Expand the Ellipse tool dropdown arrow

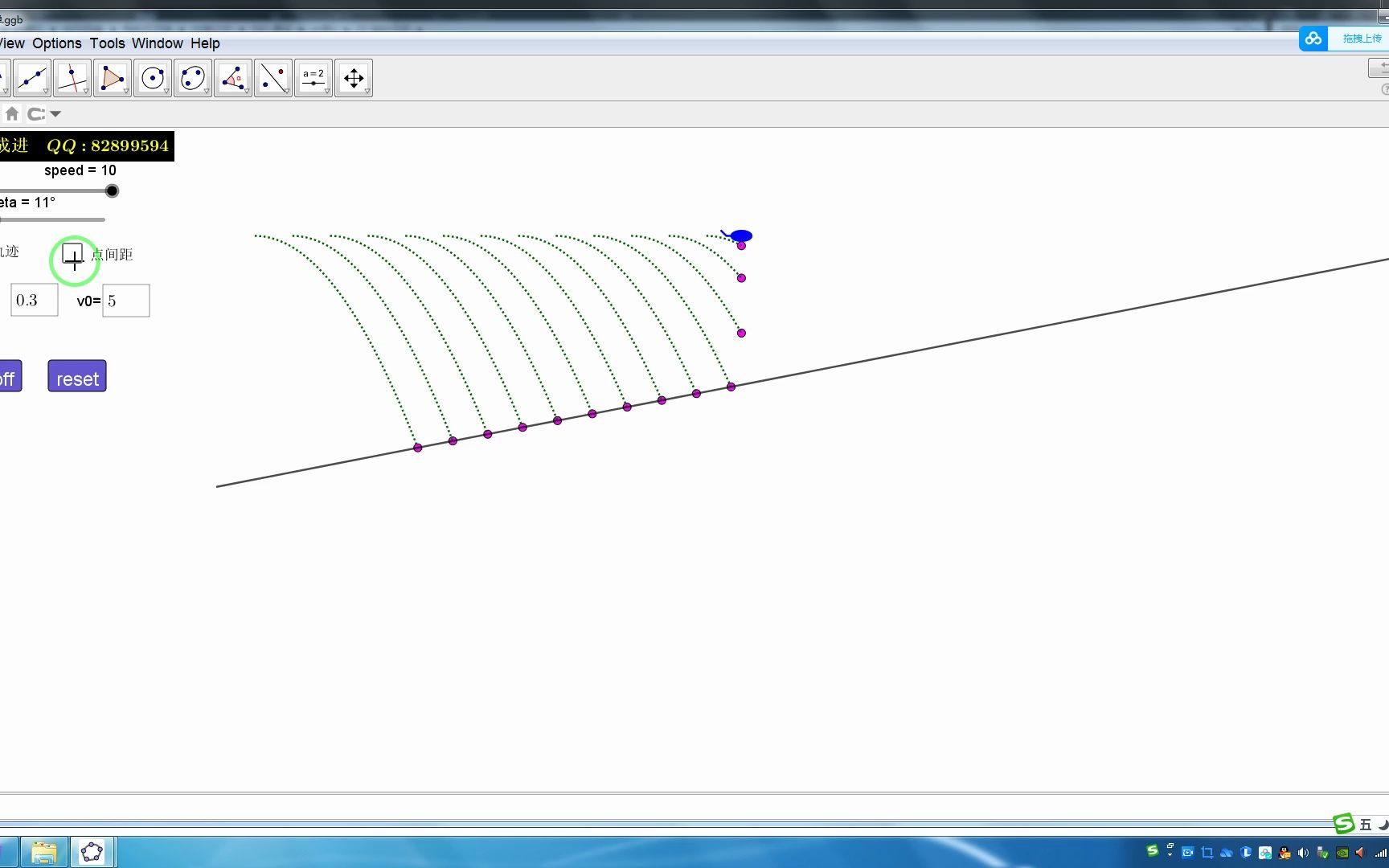click(x=207, y=92)
